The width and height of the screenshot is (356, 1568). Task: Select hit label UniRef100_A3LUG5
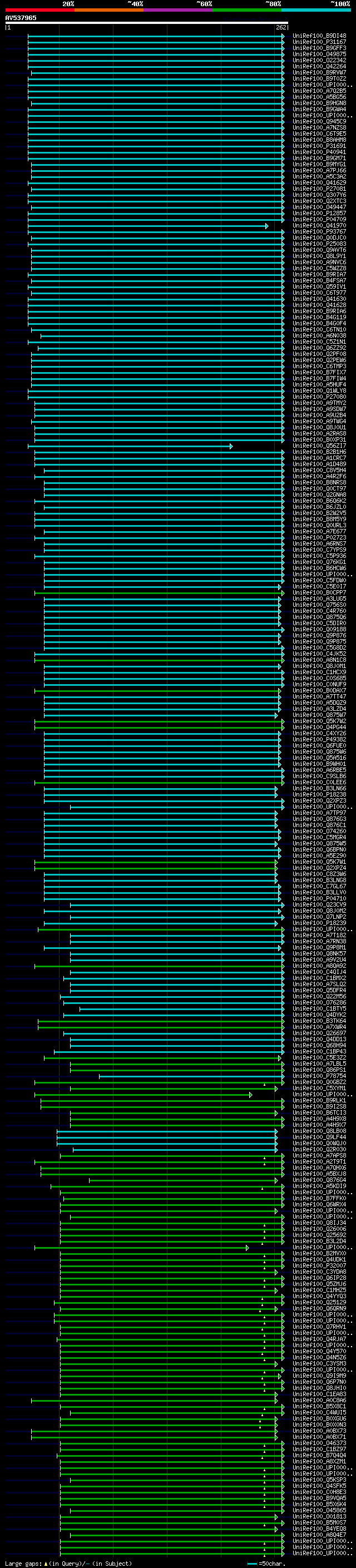(319, 599)
